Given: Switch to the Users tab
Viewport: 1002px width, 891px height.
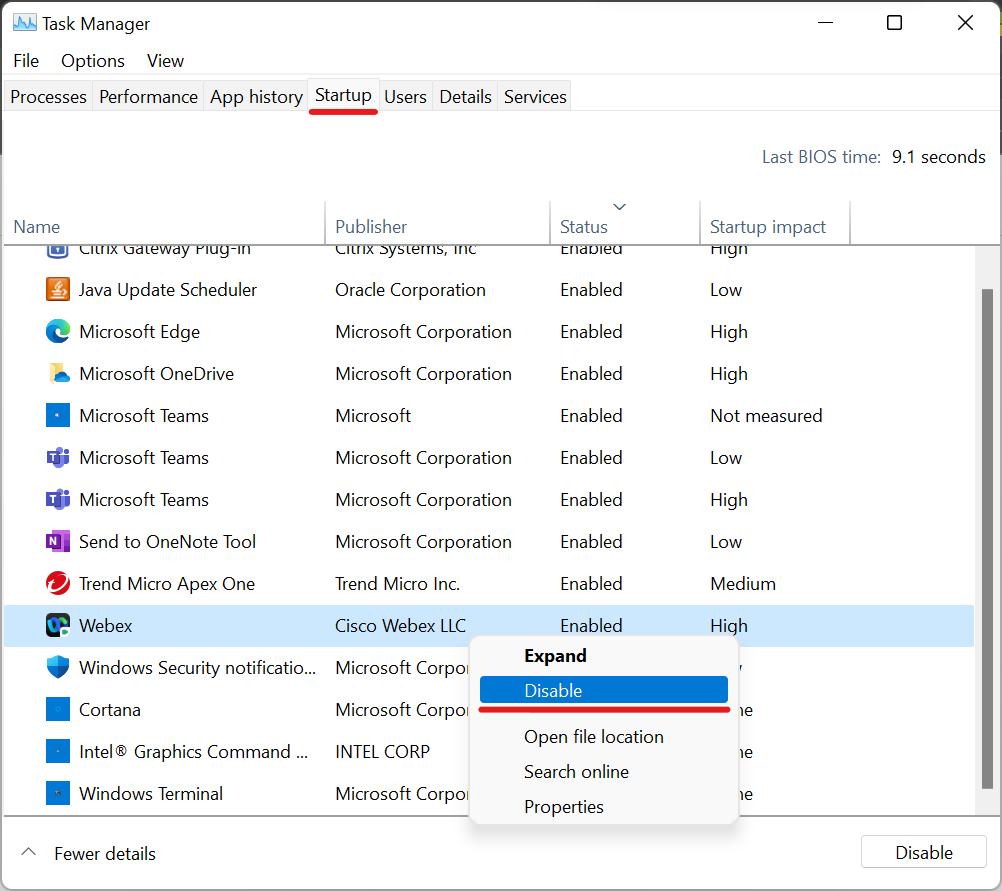Looking at the screenshot, I should (405, 97).
